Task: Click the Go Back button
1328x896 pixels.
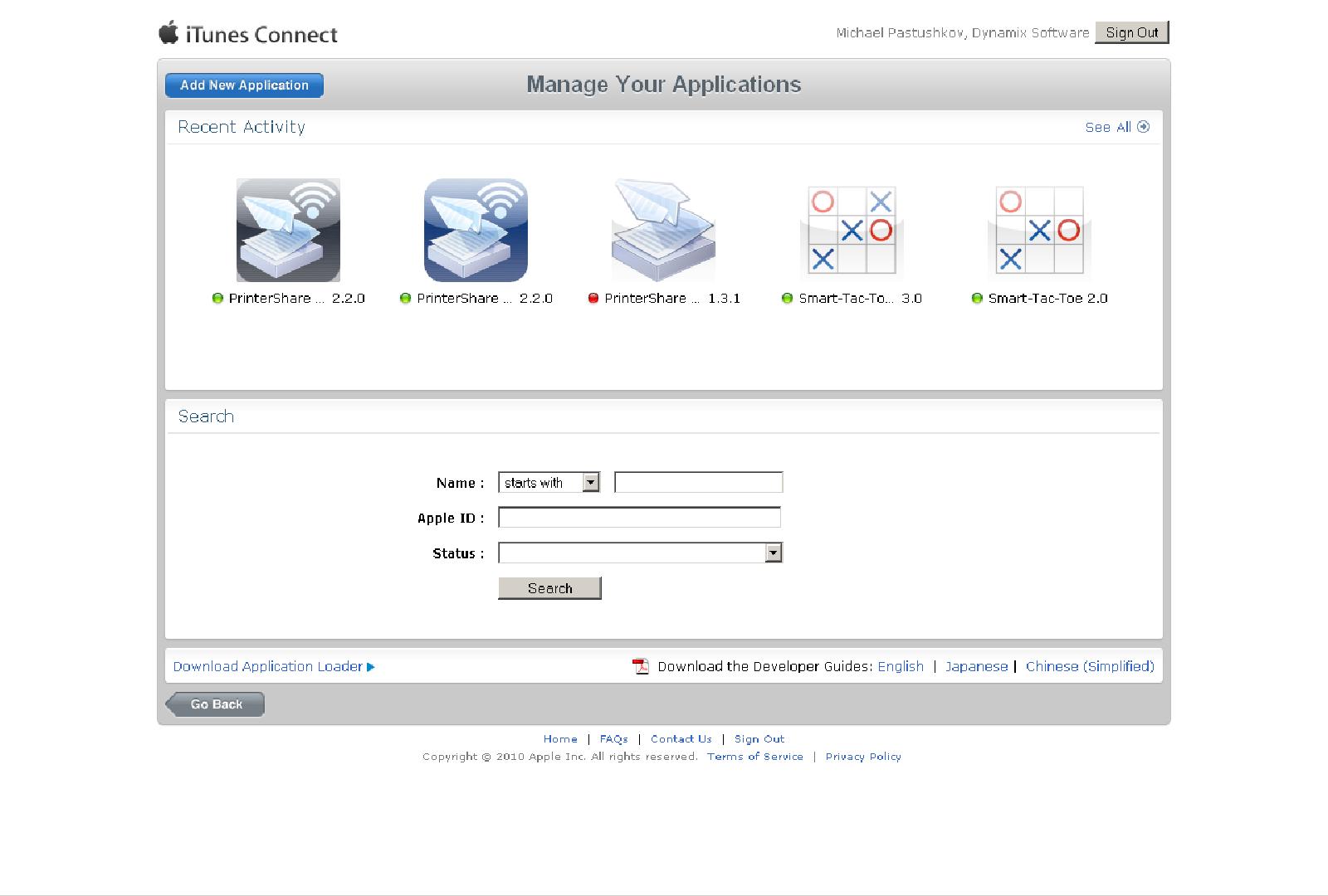Action: tap(215, 704)
